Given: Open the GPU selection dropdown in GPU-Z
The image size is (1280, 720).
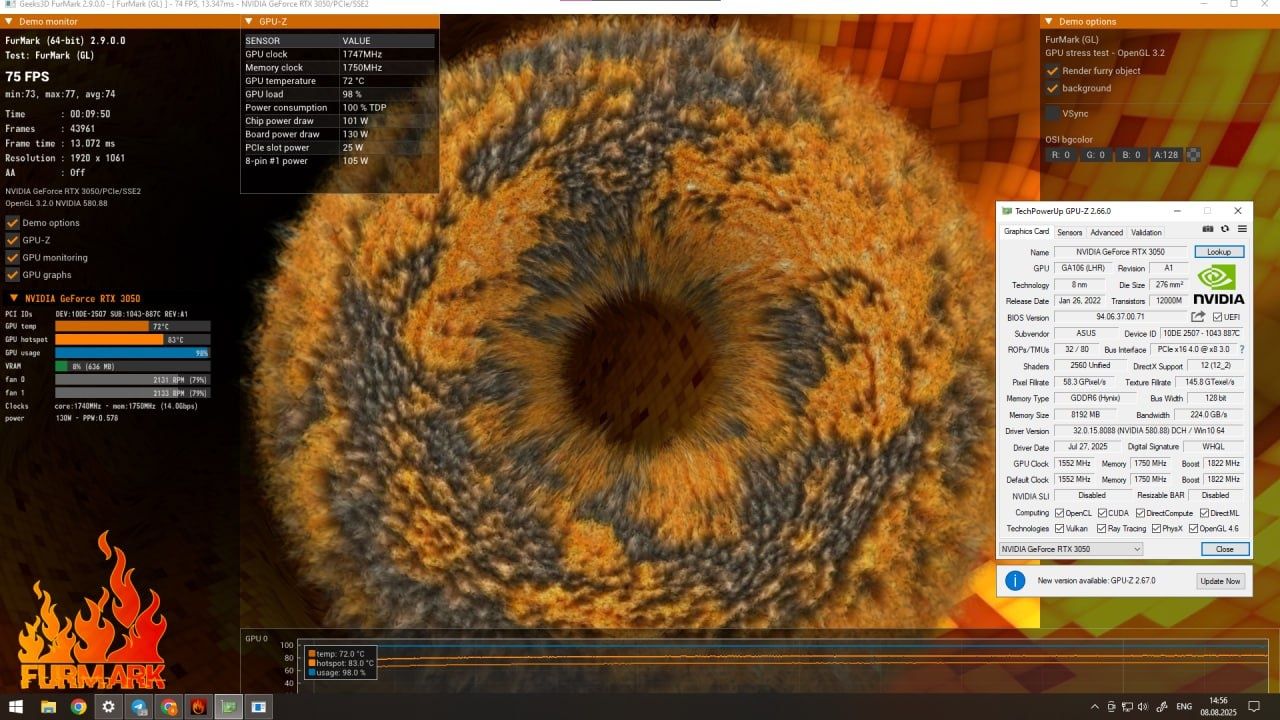Looking at the screenshot, I should coord(1070,549).
